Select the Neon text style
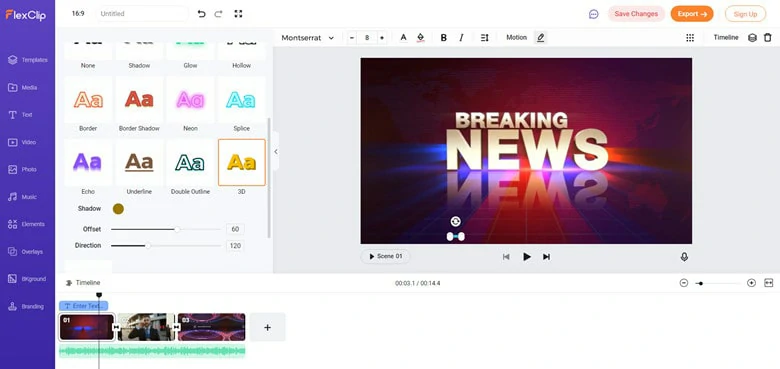Image resolution: width=780 pixels, height=369 pixels. click(191, 105)
